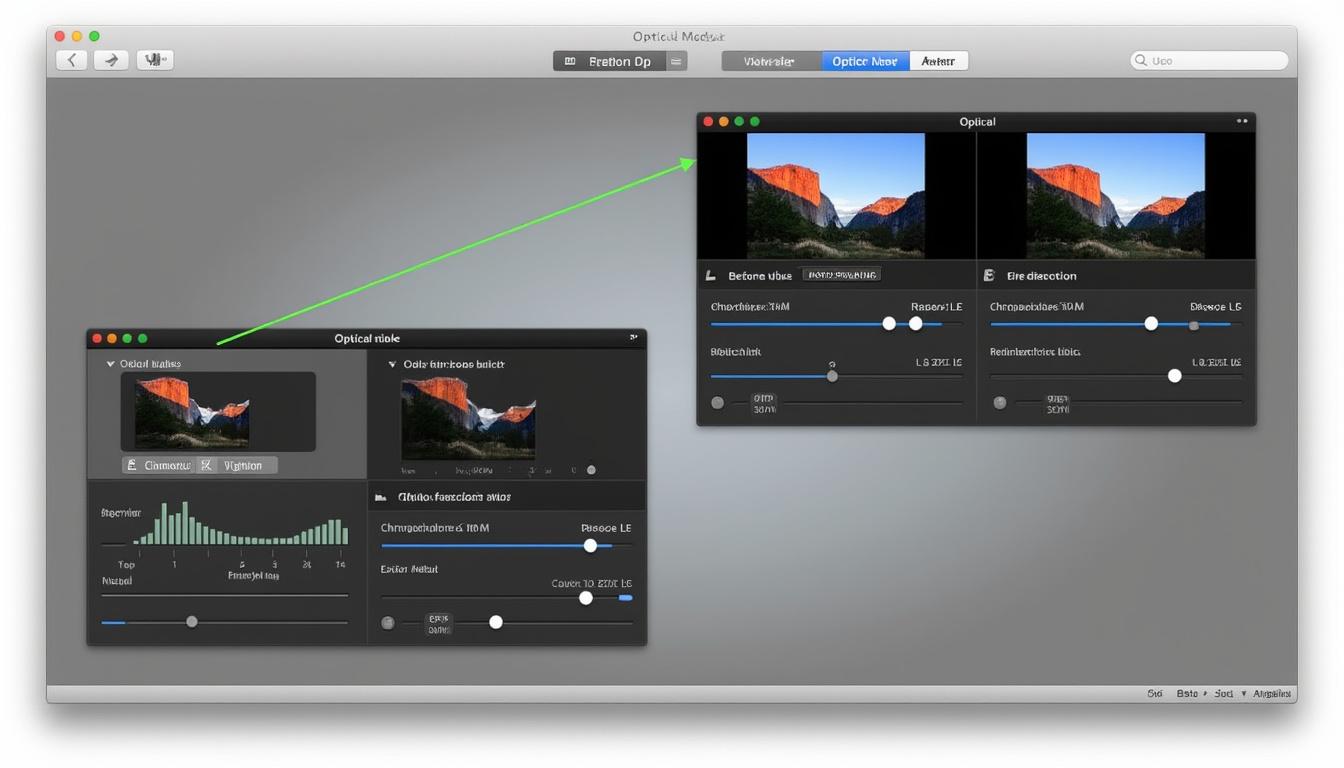Collapse the 'Odiz tiirckons bulicit' disclosure triangle
The image size is (1344, 768).
click(x=392, y=364)
